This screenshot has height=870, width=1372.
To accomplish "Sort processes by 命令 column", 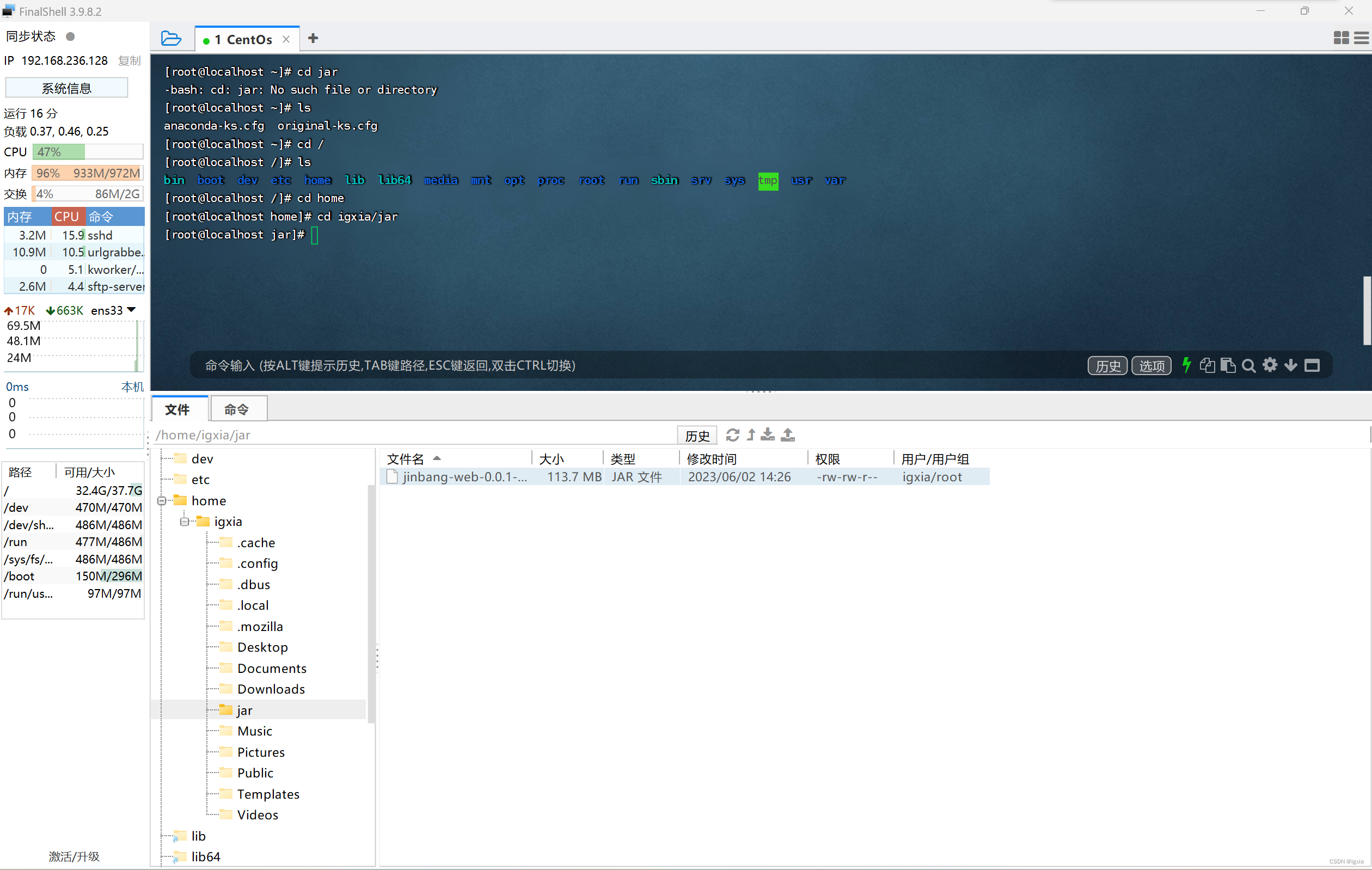I will point(115,217).
